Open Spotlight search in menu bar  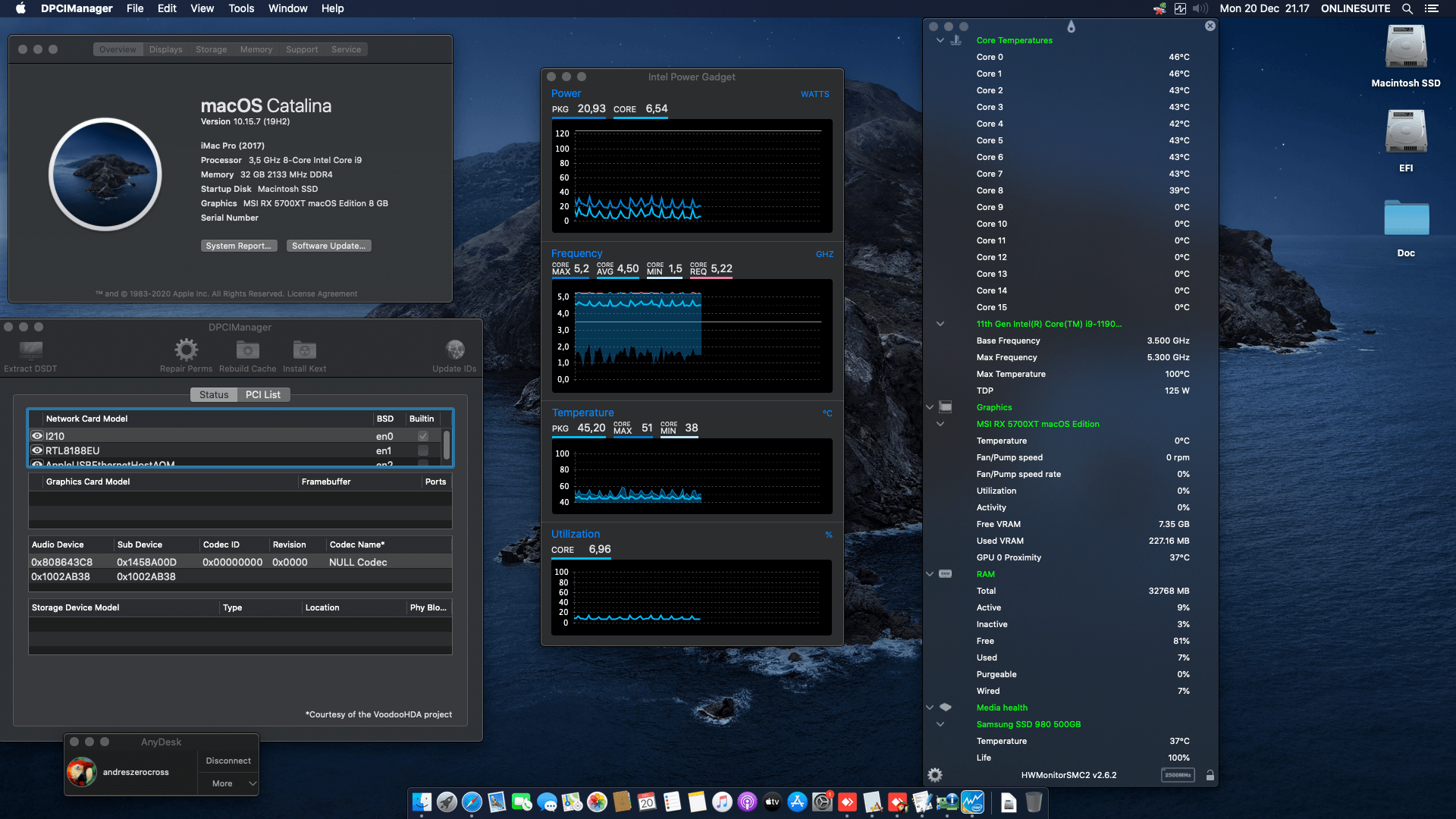coord(1407,8)
